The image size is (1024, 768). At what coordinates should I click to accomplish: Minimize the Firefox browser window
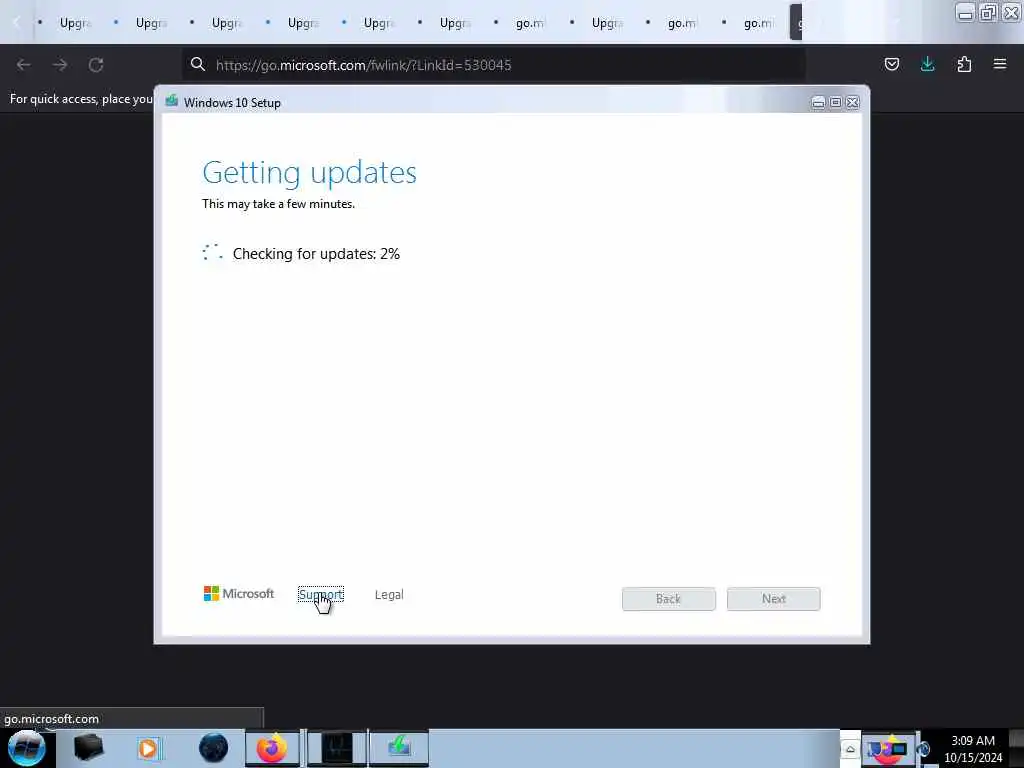pos(965,12)
